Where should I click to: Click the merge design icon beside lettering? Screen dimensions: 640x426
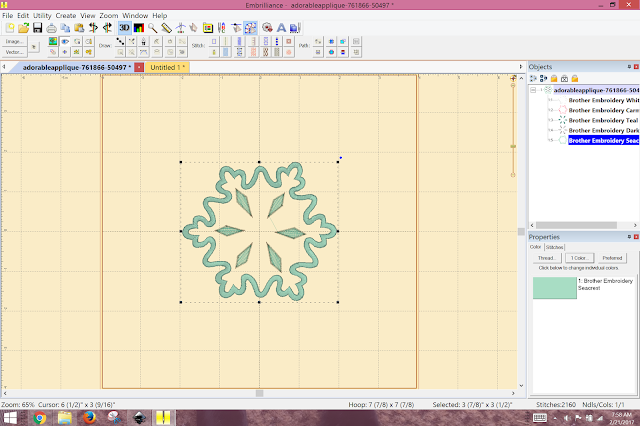point(295,28)
